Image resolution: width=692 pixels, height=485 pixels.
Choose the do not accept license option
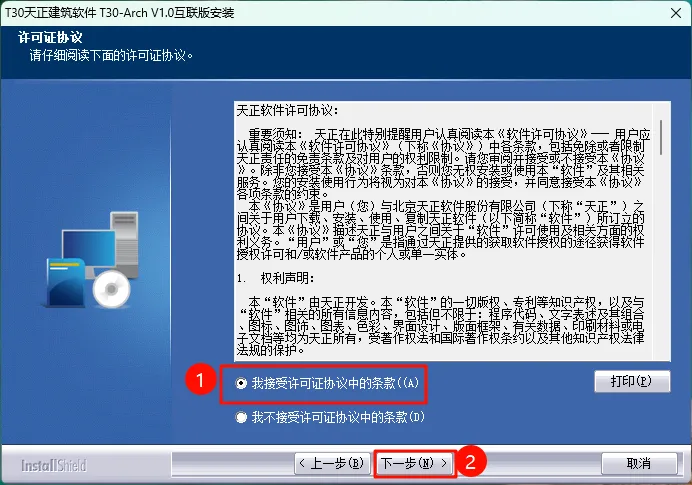click(x=241, y=417)
